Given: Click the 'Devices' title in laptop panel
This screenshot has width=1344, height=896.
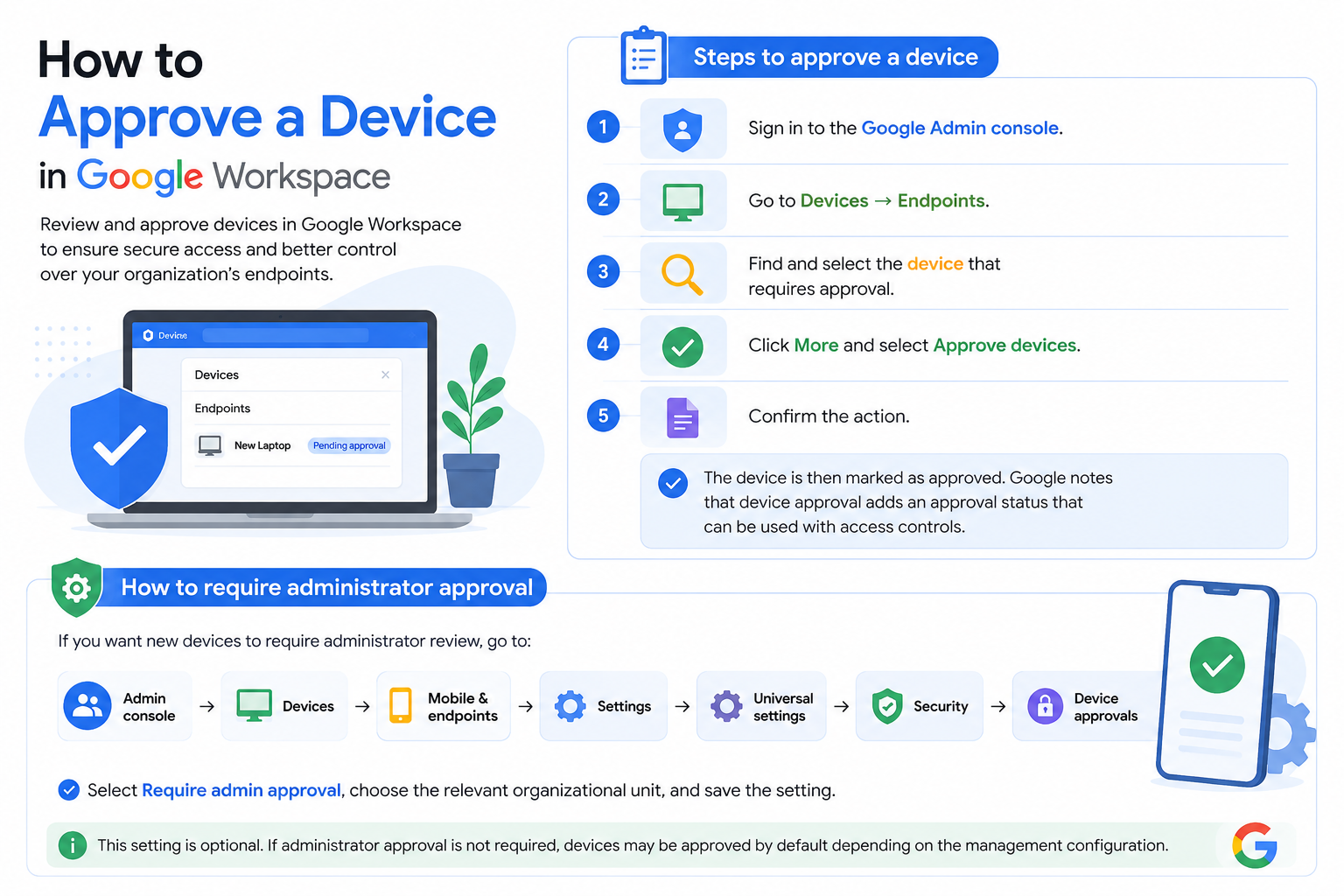Looking at the screenshot, I should (x=216, y=374).
